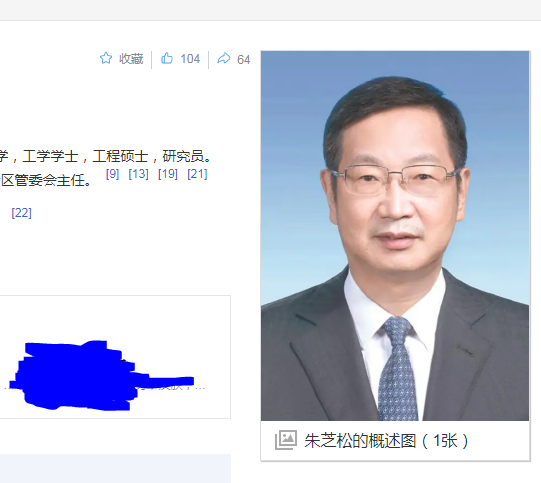Click the gray header bar at the top
This screenshot has width=541, height=483.
(270, 10)
